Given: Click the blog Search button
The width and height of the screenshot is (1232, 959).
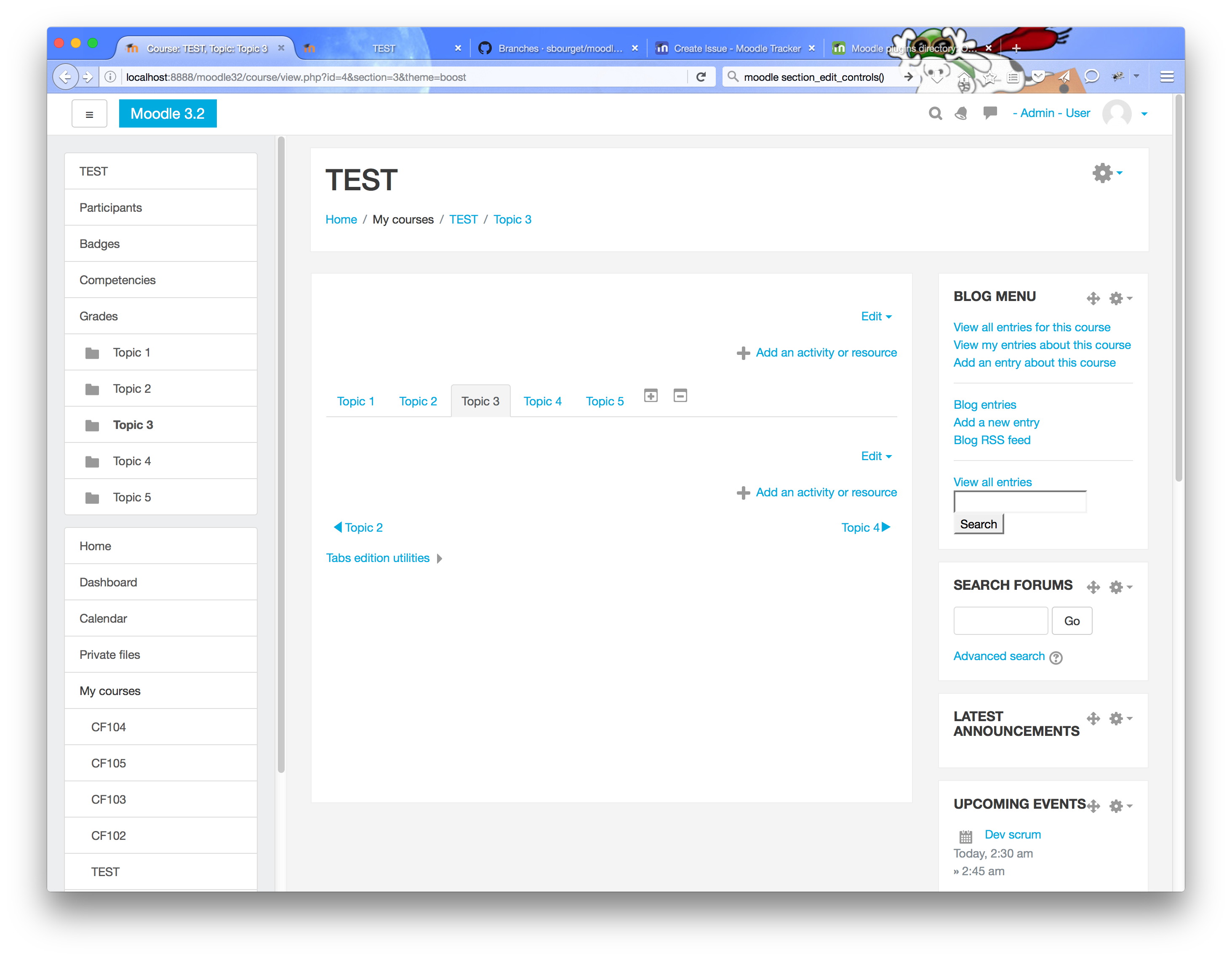Looking at the screenshot, I should click(979, 524).
